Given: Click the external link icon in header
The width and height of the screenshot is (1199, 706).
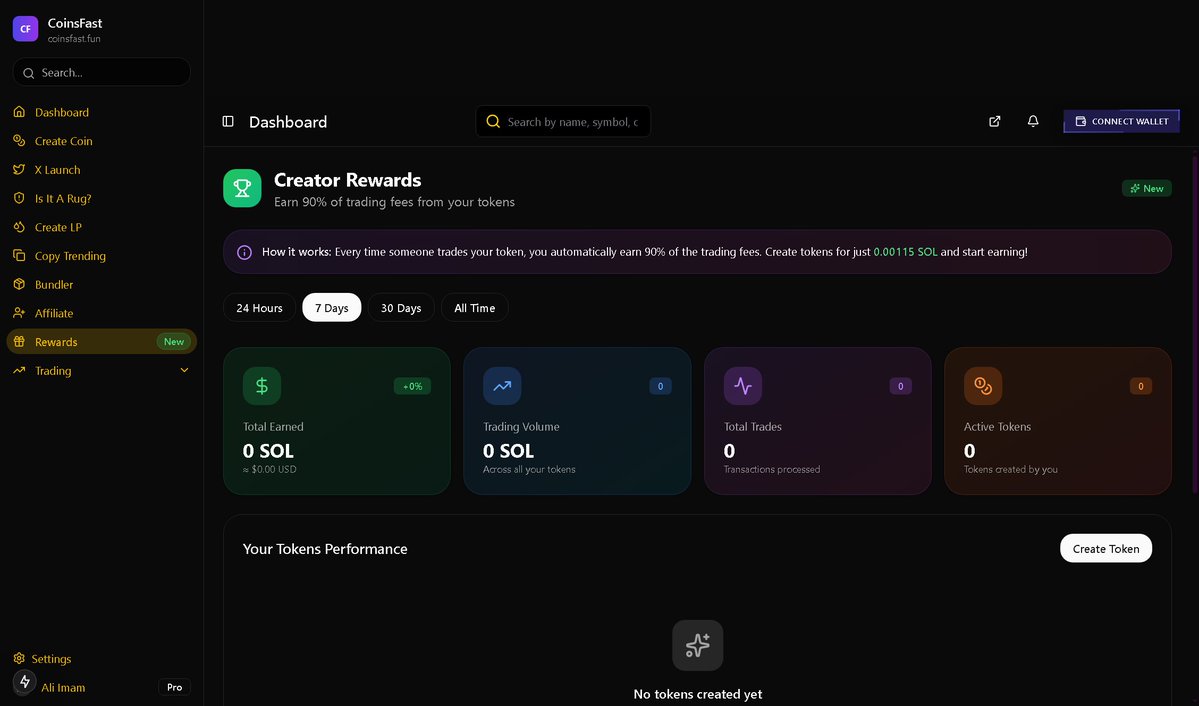Looking at the screenshot, I should coord(995,121).
